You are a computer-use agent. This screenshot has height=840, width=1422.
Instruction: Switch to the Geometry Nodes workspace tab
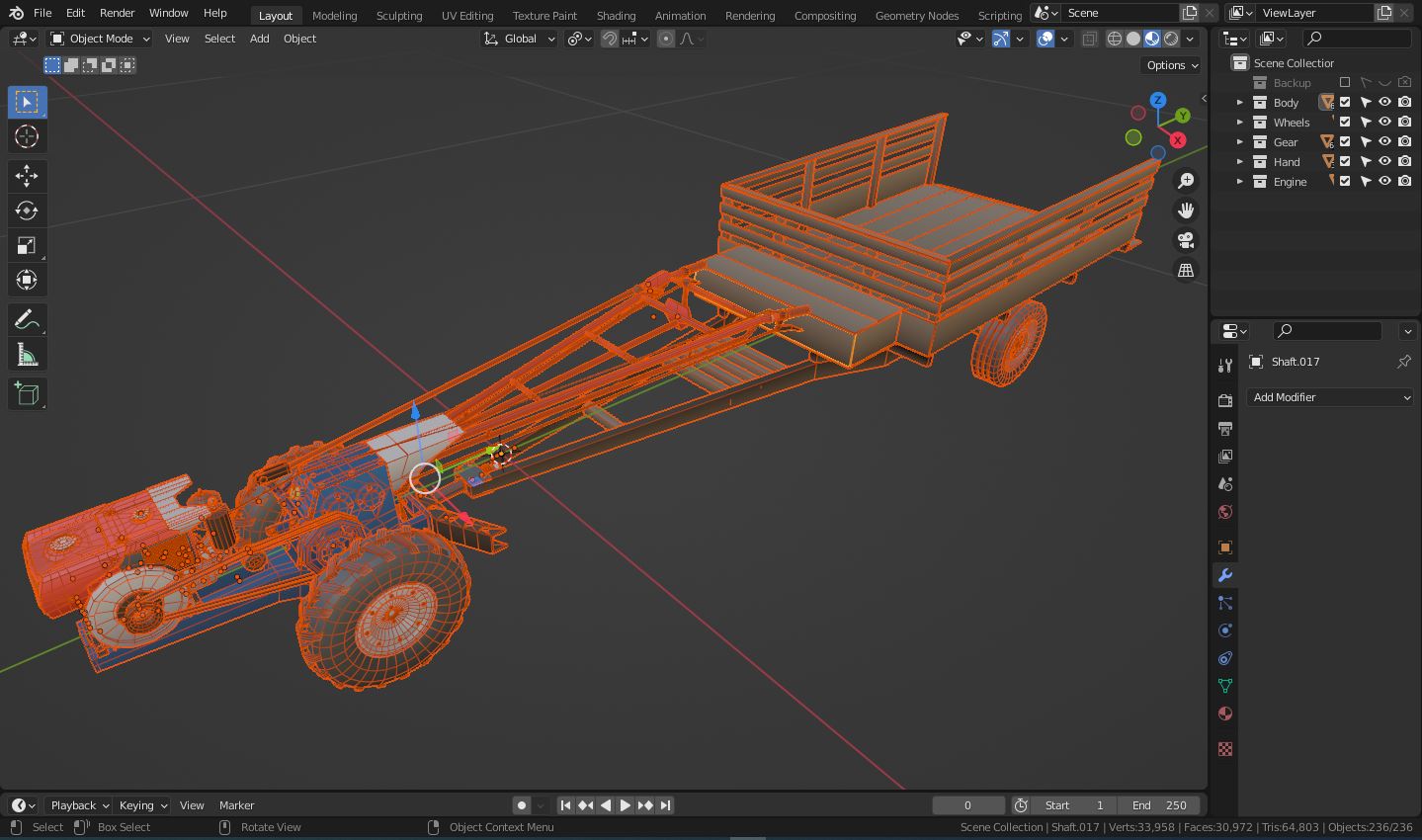point(917,15)
